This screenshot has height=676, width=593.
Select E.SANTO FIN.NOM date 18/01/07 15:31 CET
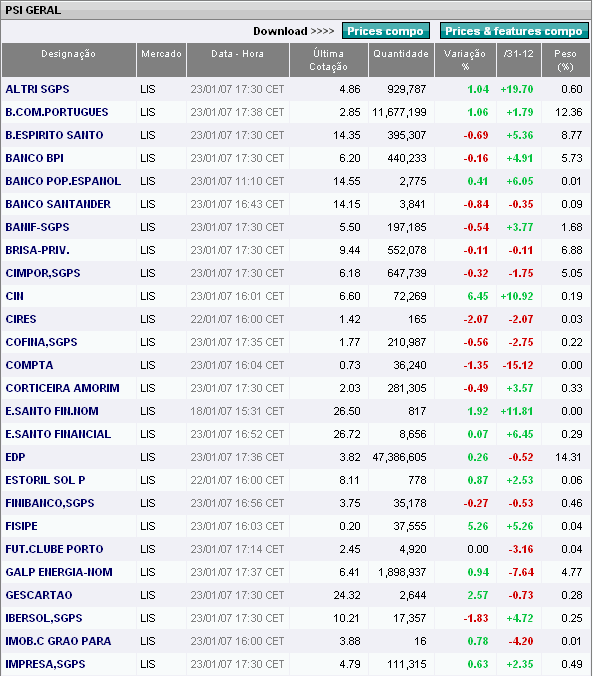(237, 411)
